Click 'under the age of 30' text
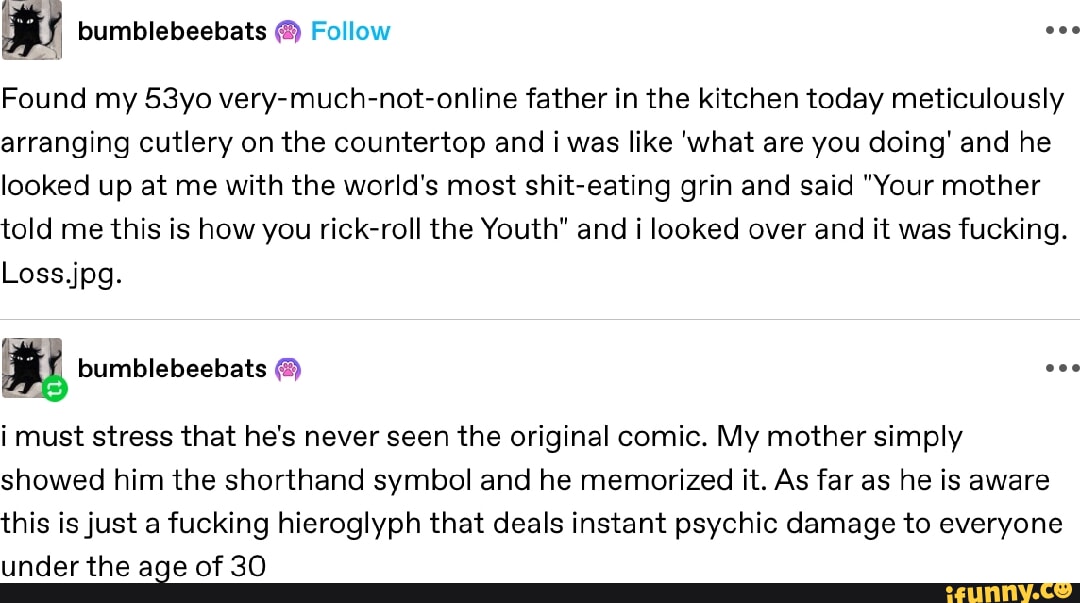 click(133, 567)
